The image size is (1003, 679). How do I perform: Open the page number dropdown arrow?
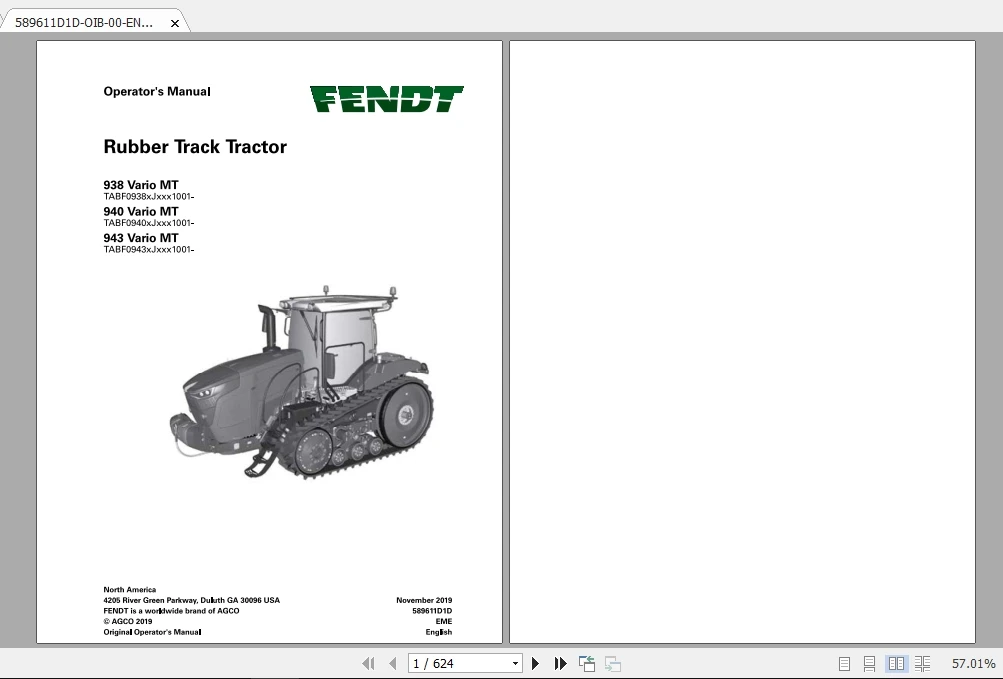(x=515, y=664)
